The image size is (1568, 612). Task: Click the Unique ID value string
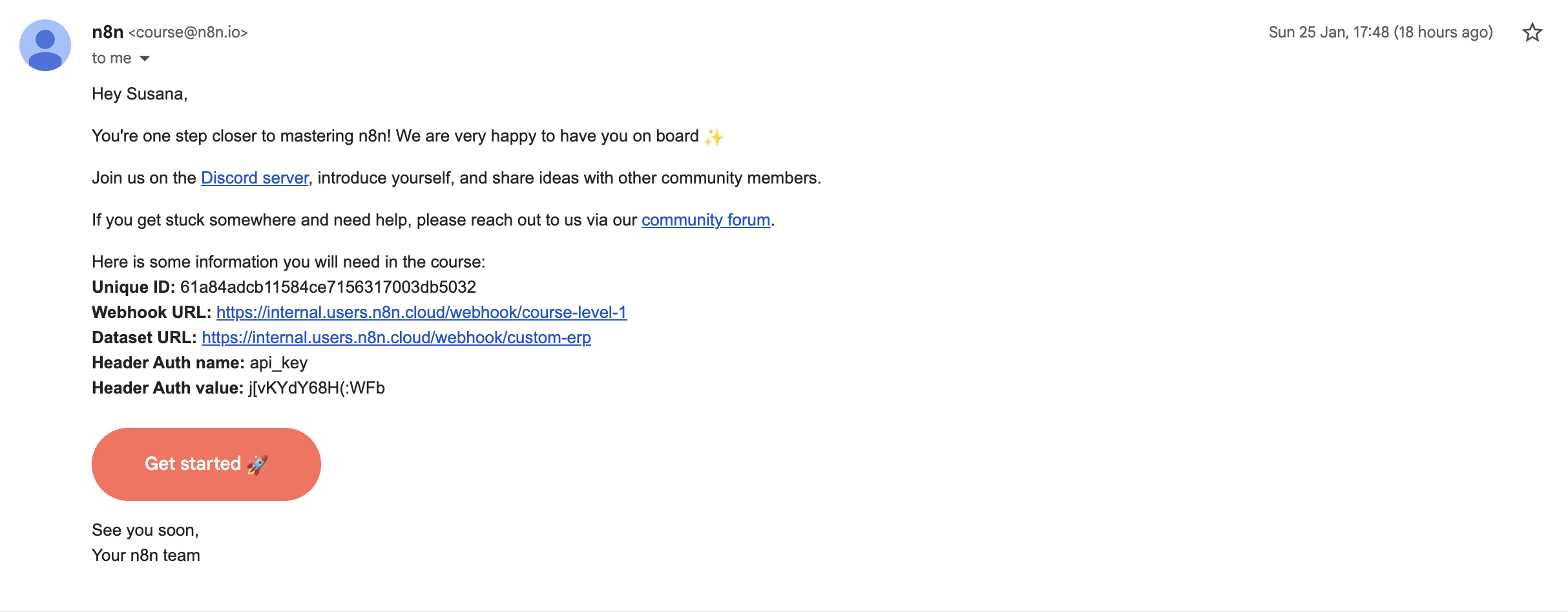[x=328, y=287]
